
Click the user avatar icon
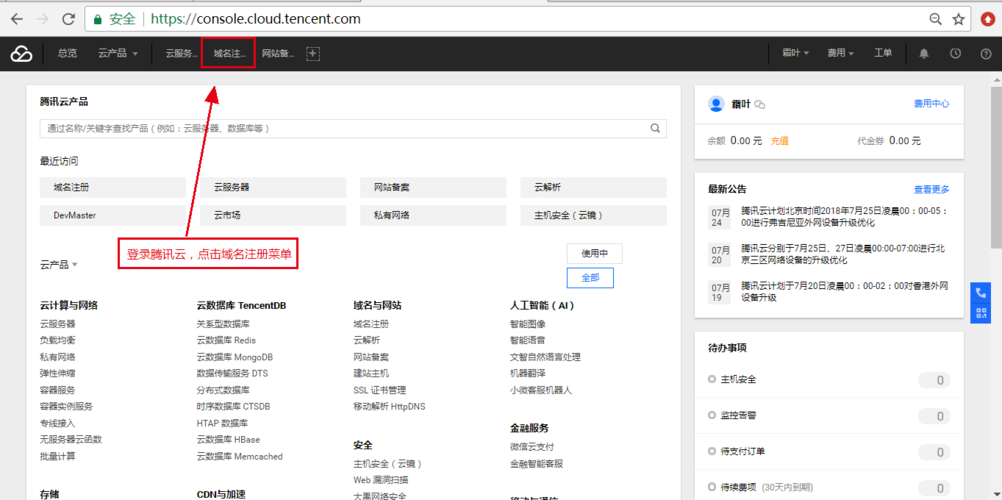(716, 104)
